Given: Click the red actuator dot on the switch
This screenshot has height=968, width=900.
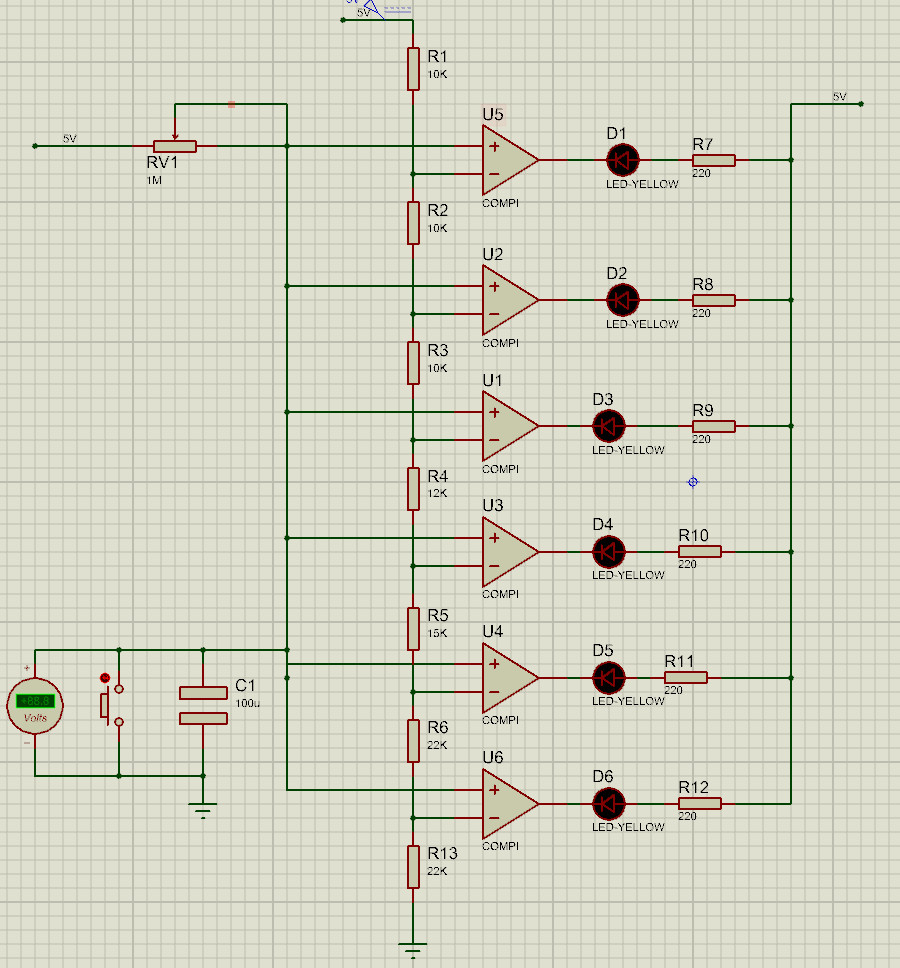Looking at the screenshot, I should coord(104,678).
